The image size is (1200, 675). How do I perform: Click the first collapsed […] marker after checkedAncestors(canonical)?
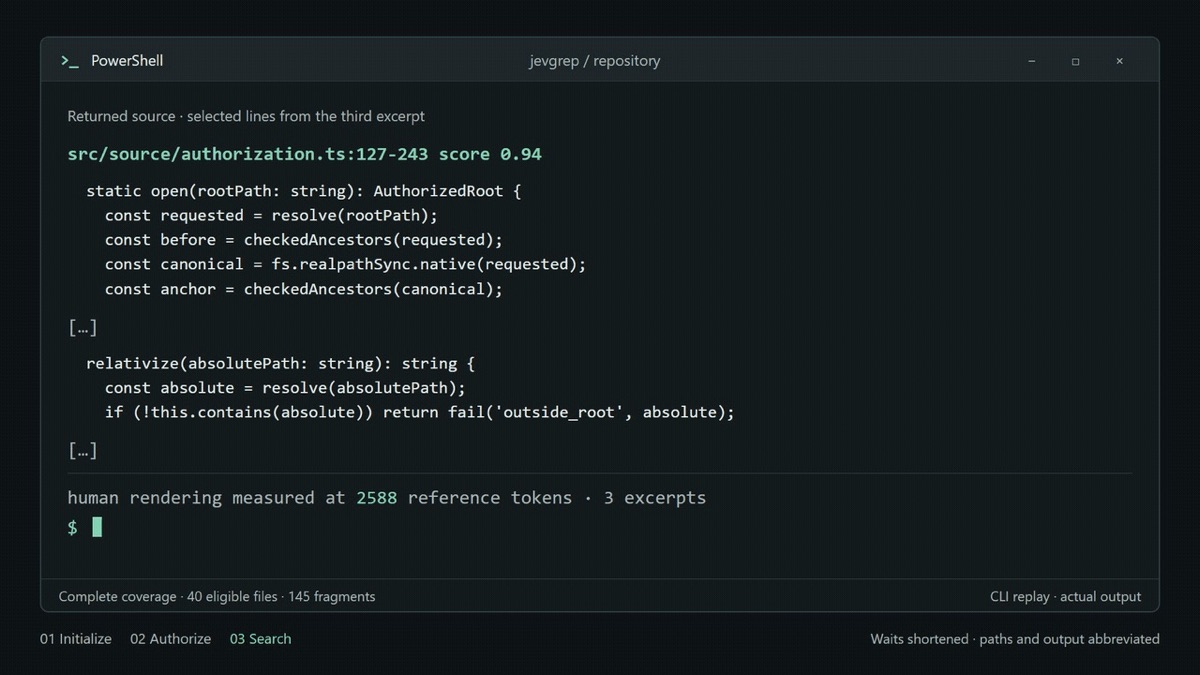[x=82, y=327]
